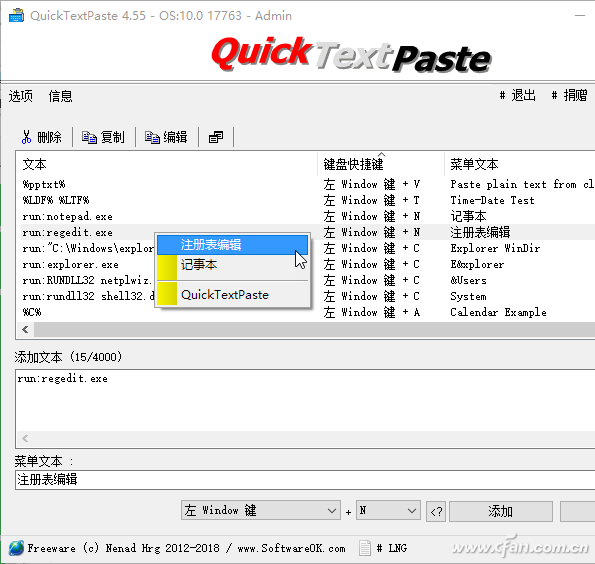Open the N key dropdown
This screenshot has width=595, height=564.
(x=389, y=511)
